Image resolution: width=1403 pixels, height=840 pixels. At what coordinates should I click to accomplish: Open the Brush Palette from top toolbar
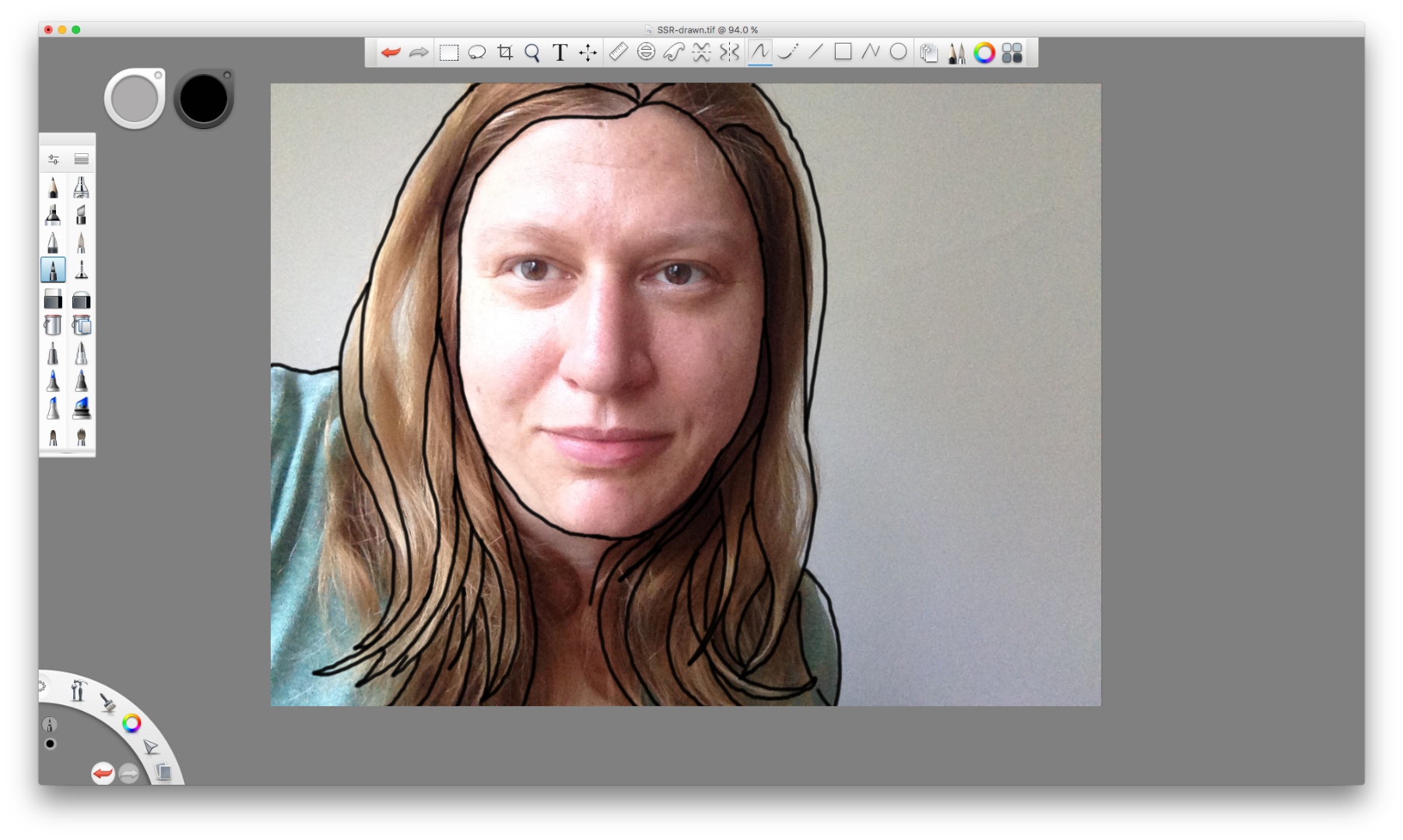(x=956, y=52)
